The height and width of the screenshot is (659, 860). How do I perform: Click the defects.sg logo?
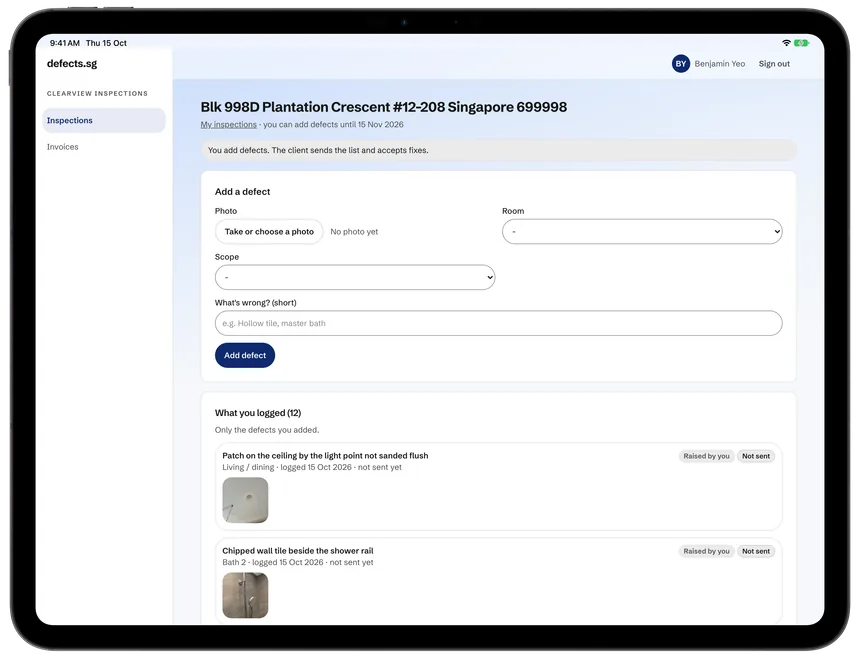pos(72,64)
